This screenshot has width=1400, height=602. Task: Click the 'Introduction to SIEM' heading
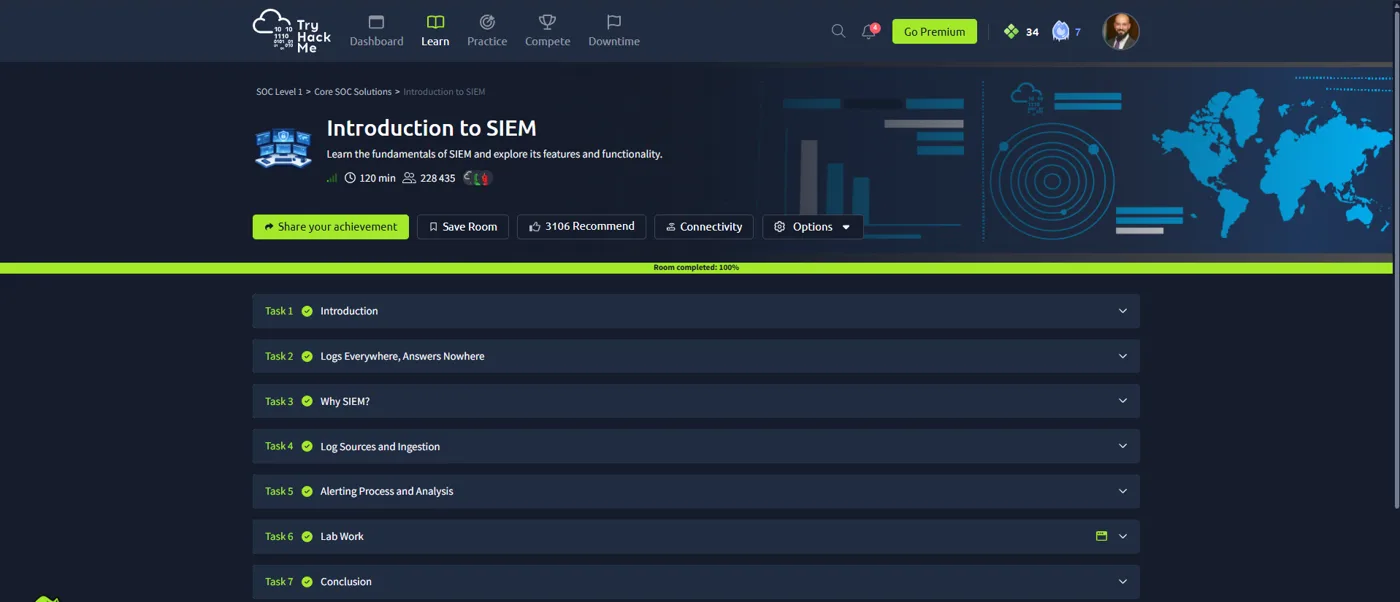[431, 128]
